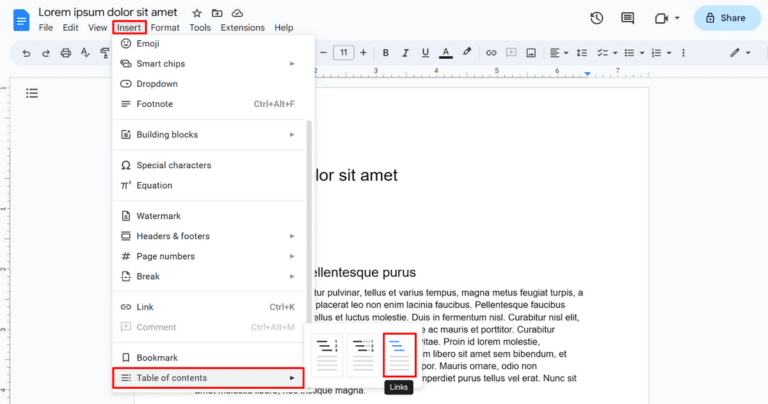Viewport: 768px width, 404px height.
Task: Insert link from toolbar
Action: click(491, 53)
